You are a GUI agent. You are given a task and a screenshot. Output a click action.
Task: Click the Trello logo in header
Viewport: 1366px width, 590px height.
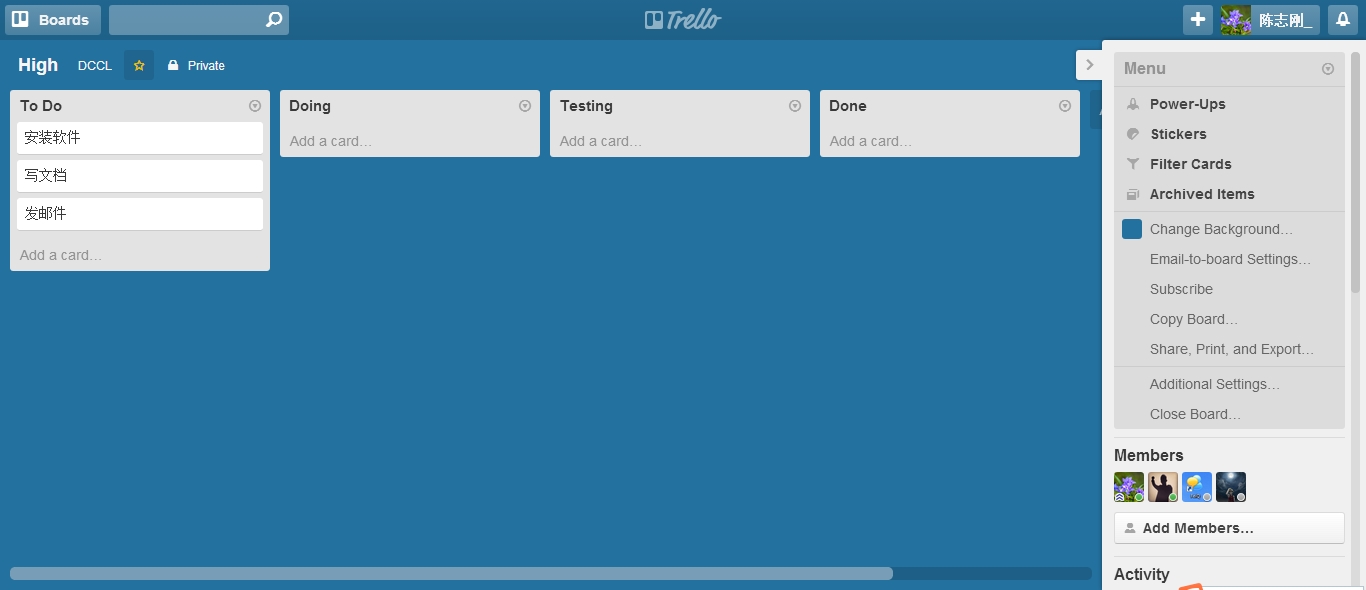[x=683, y=20]
